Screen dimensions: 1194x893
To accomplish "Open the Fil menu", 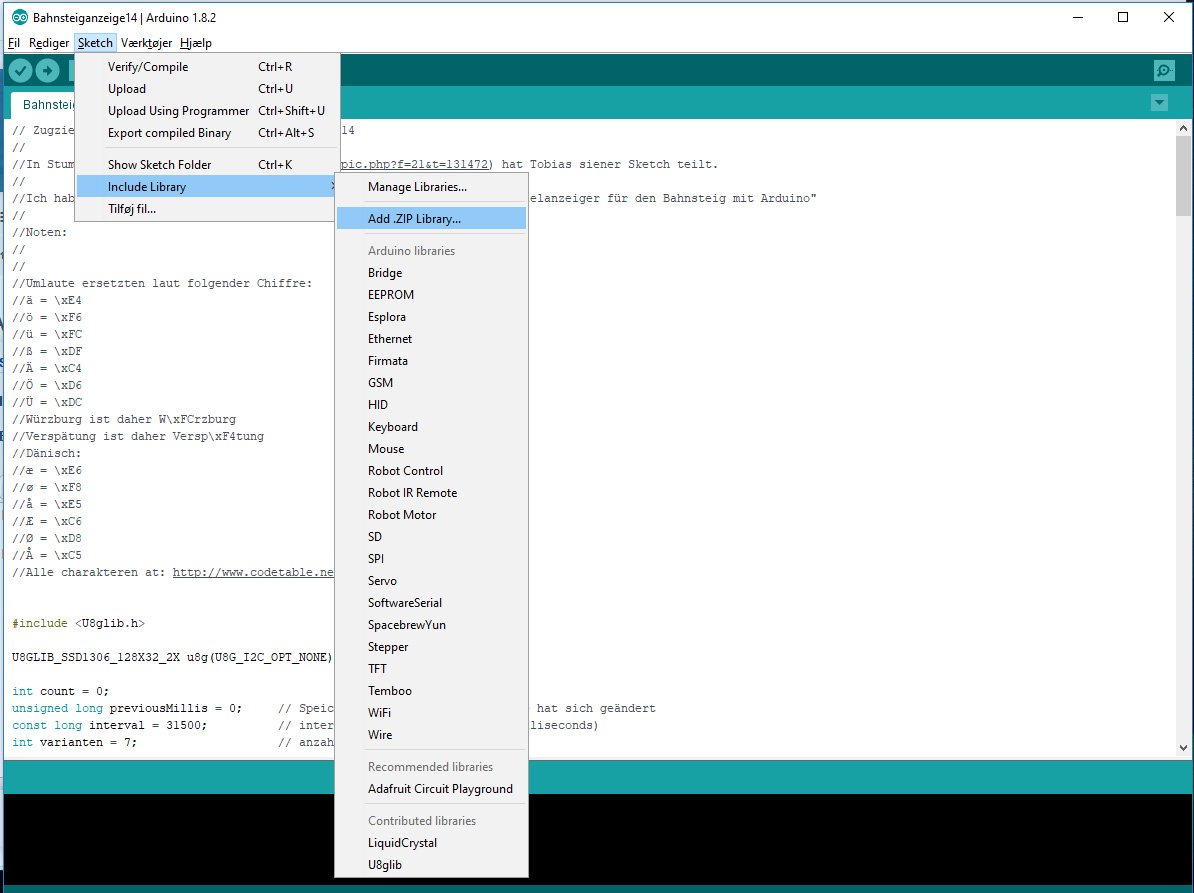I will tap(14, 43).
